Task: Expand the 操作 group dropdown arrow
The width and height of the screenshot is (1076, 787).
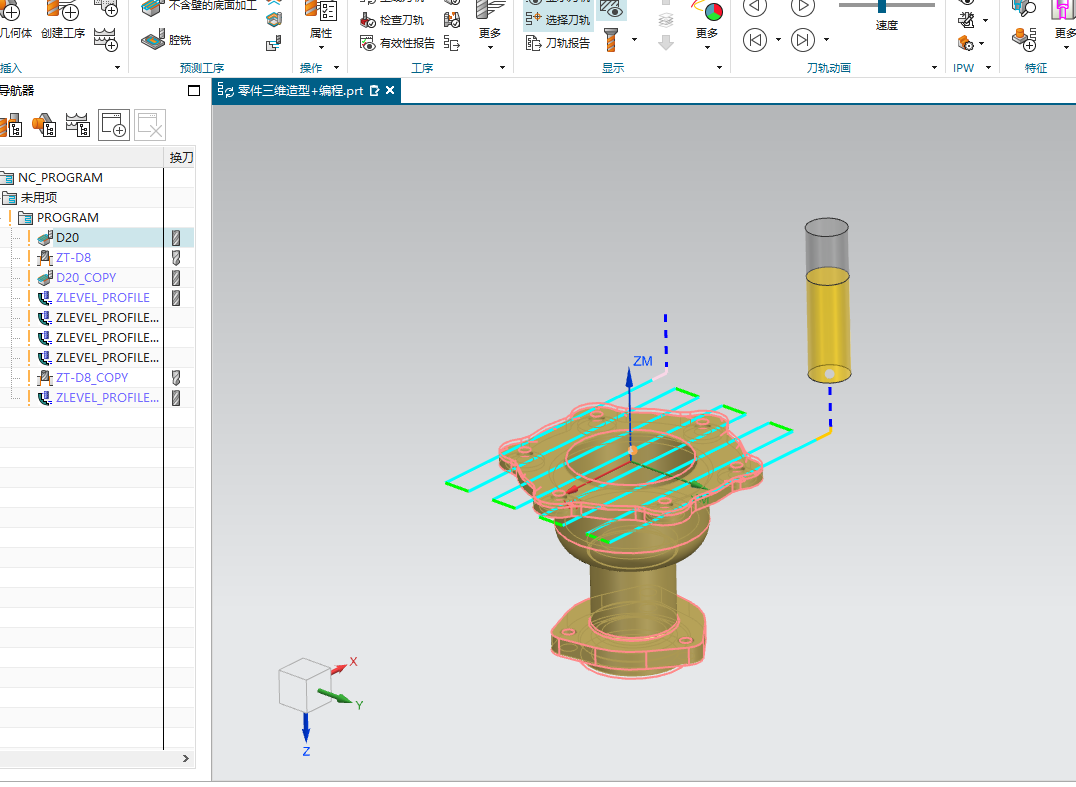Action: click(x=336, y=68)
